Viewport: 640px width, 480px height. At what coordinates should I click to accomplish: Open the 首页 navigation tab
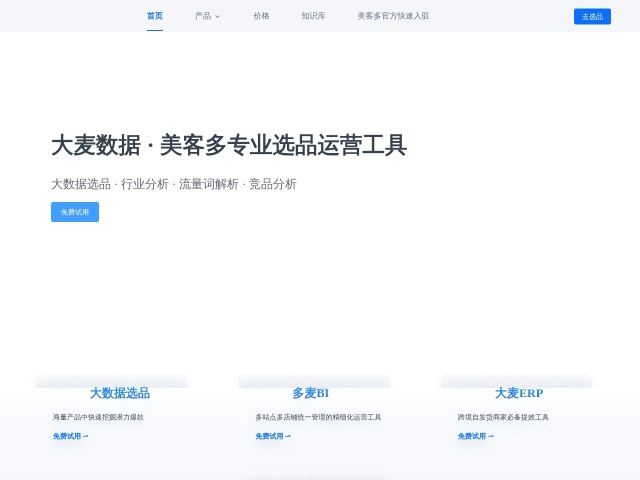coord(155,16)
